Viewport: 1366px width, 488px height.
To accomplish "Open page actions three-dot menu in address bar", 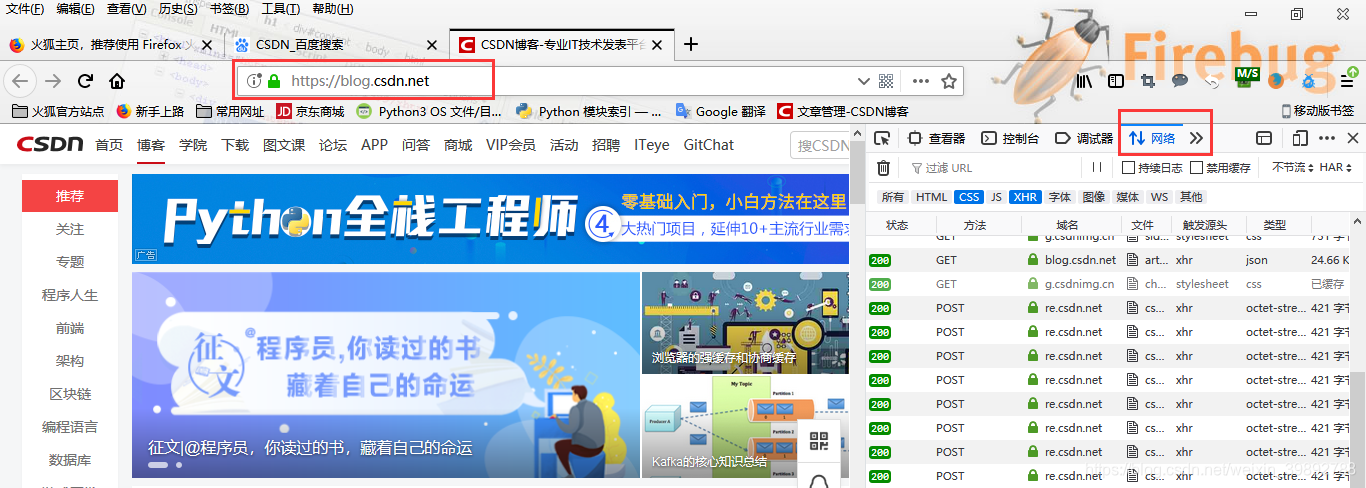I will [921, 81].
